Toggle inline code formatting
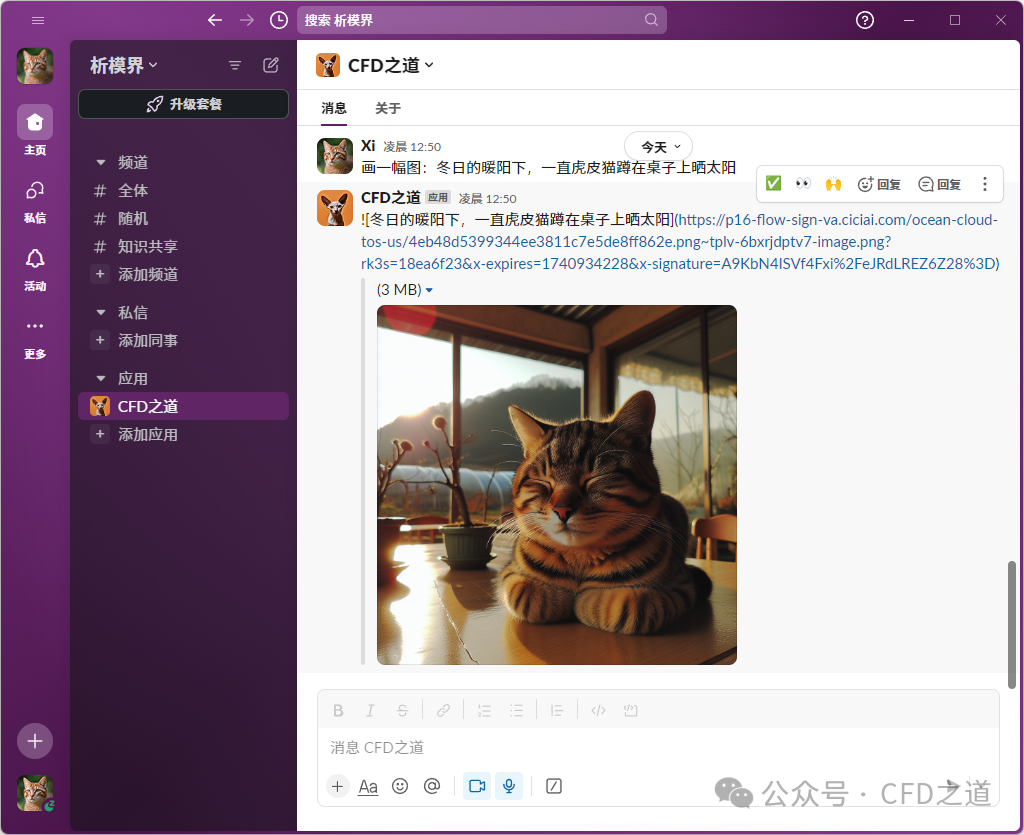This screenshot has height=835, width=1024. tap(598, 710)
